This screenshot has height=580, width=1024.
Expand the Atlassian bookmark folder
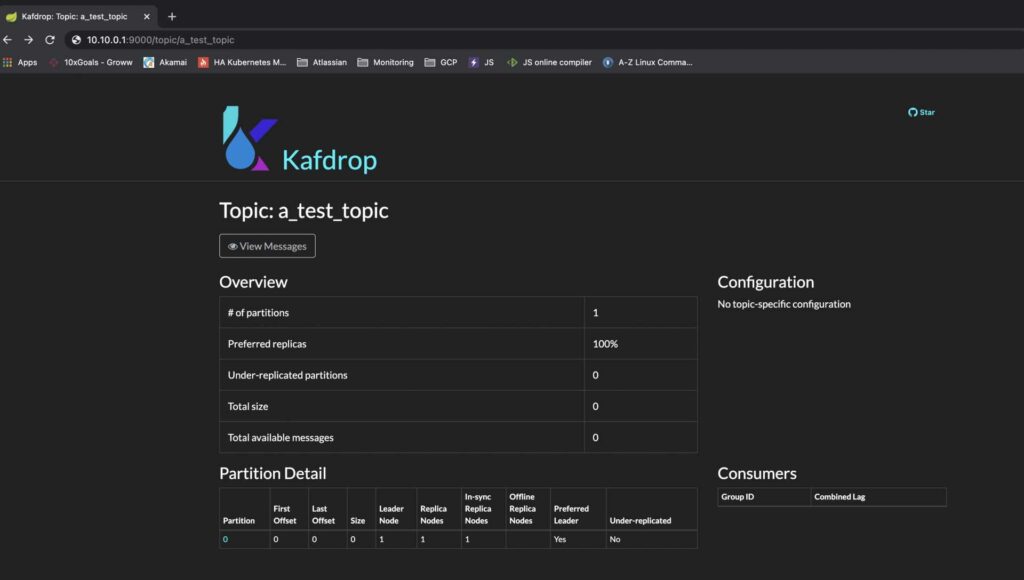tap(322, 62)
